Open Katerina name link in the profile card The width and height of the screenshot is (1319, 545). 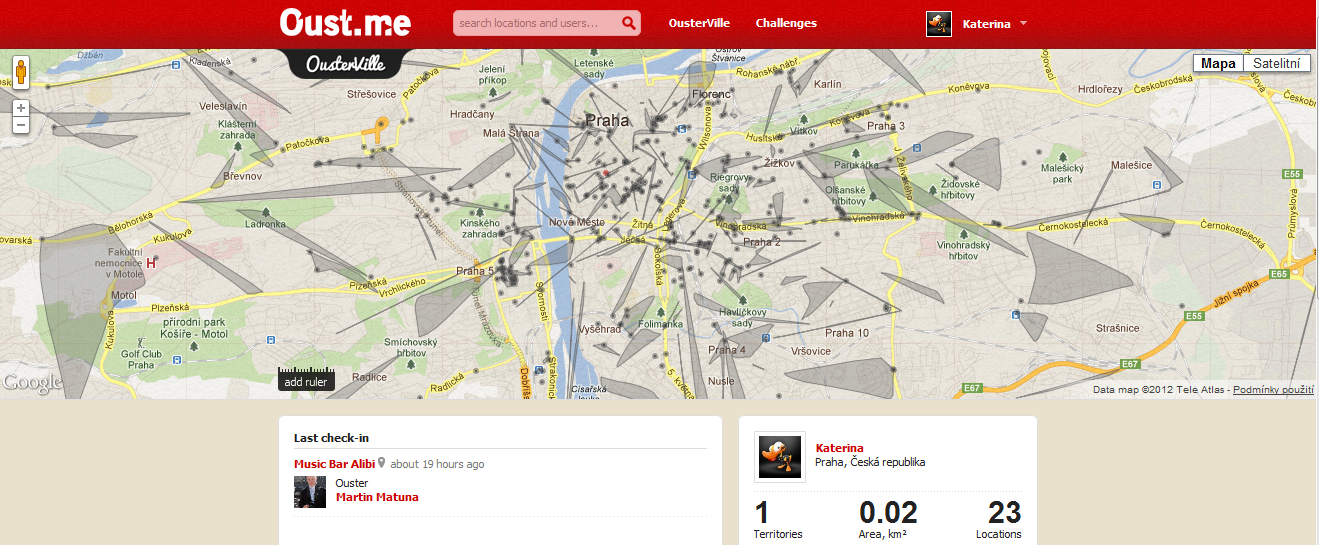pos(840,448)
